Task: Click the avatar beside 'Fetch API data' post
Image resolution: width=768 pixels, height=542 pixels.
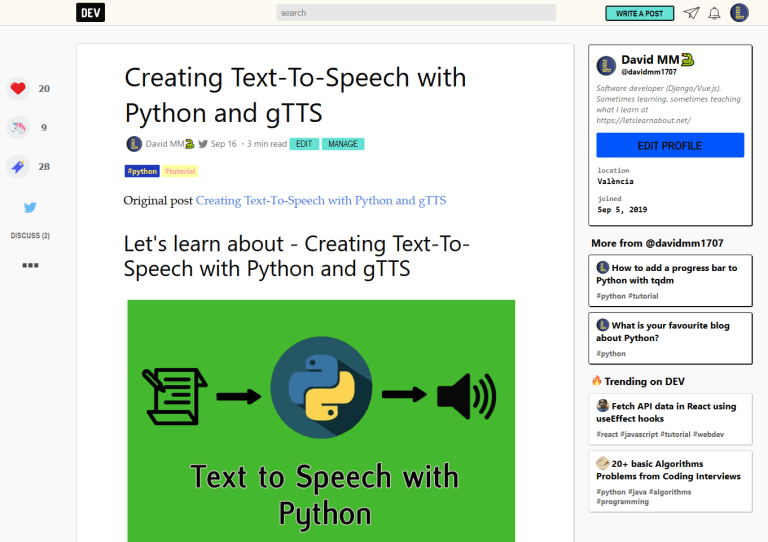Action: point(602,406)
